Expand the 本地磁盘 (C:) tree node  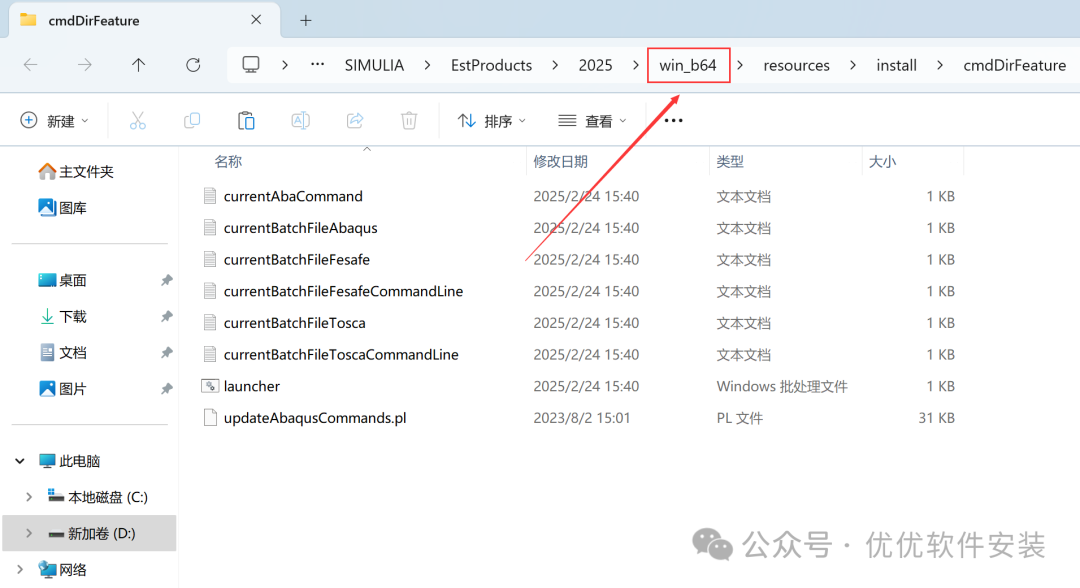click(x=29, y=497)
